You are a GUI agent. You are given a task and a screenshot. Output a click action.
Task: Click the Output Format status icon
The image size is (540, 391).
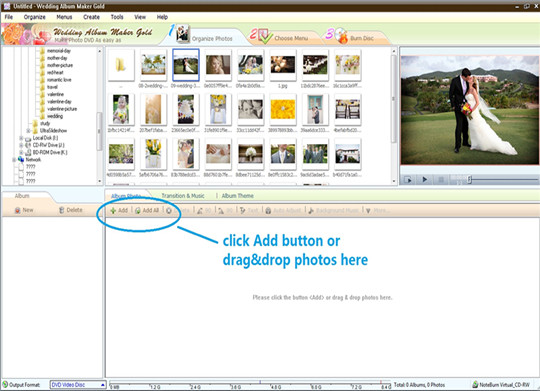tap(5, 384)
